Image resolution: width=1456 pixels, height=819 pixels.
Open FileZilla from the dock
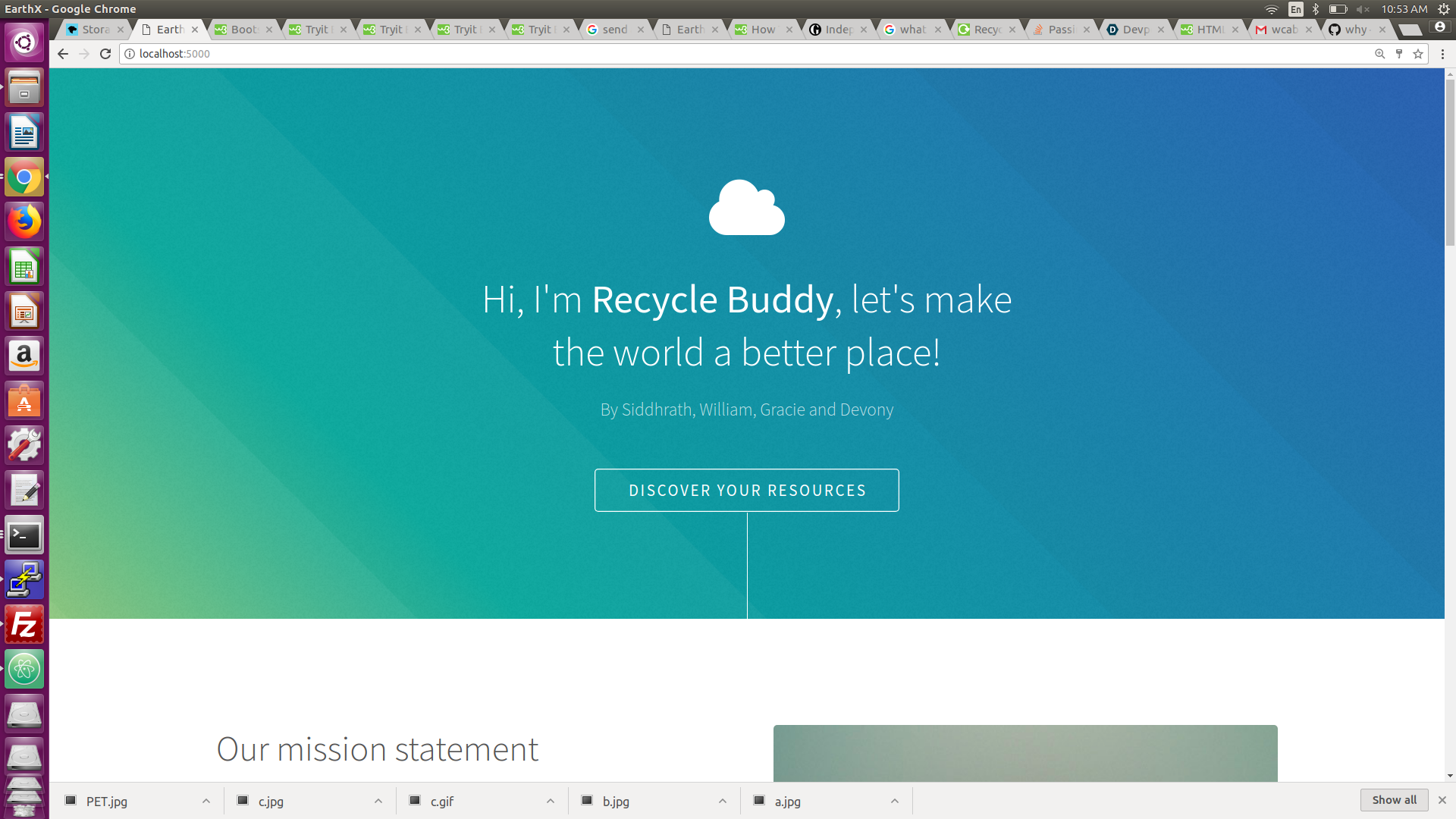(x=24, y=625)
